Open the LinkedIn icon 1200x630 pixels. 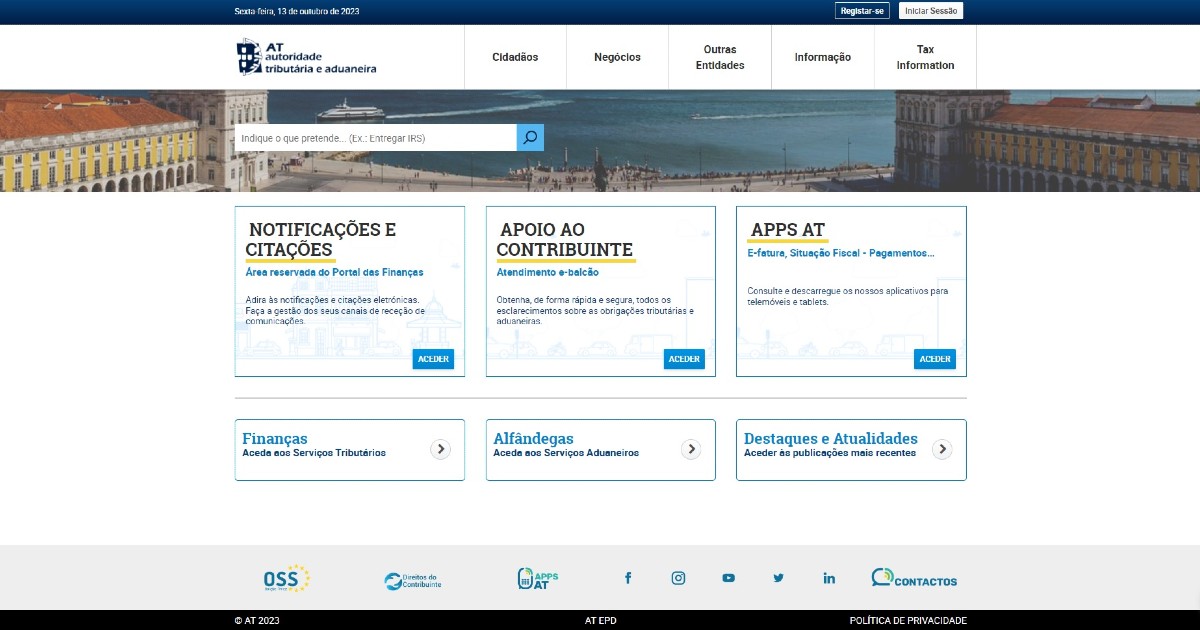(829, 578)
